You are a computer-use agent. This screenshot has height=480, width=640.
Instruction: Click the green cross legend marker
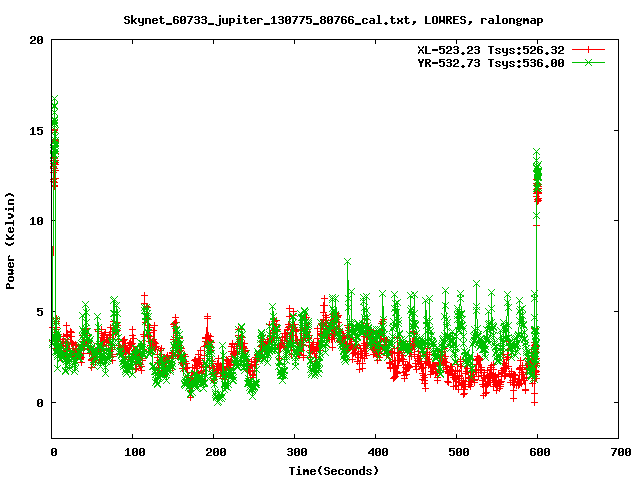click(x=588, y=62)
